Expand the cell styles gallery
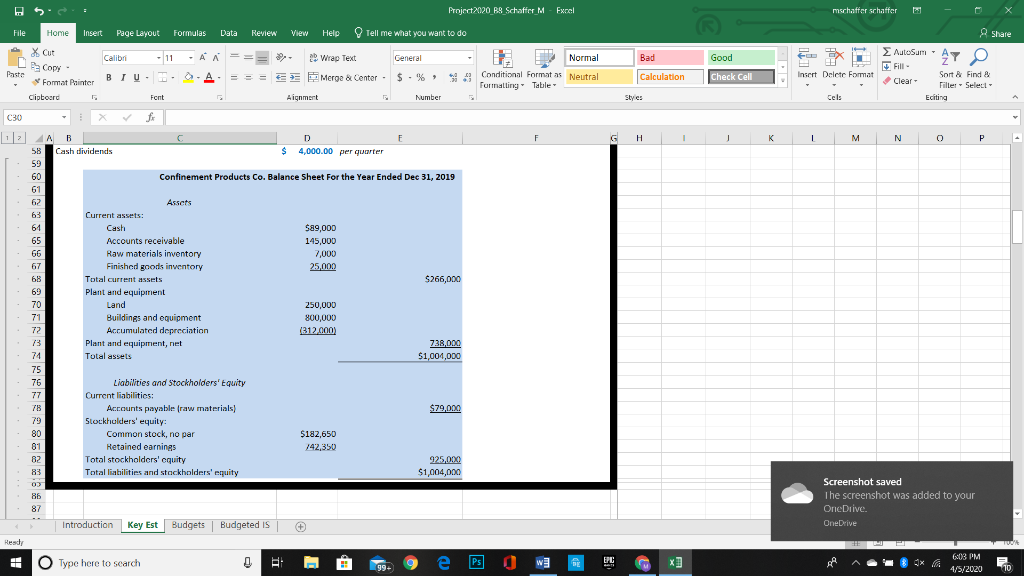The height and width of the screenshot is (576, 1024). coord(782,80)
